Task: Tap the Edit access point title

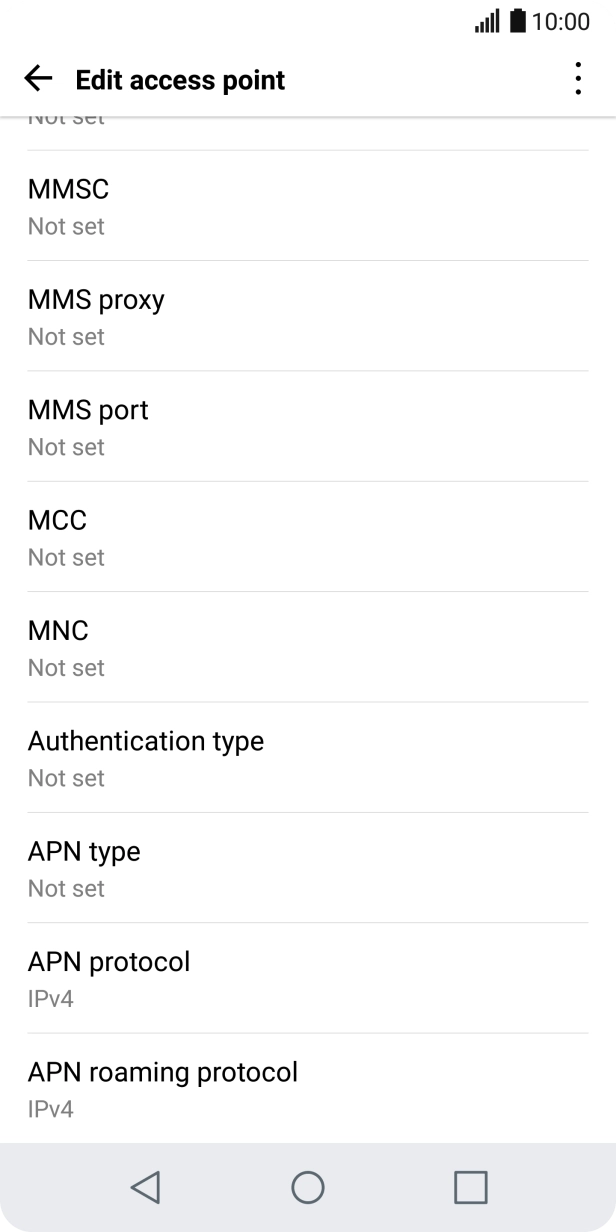Action: tap(180, 80)
